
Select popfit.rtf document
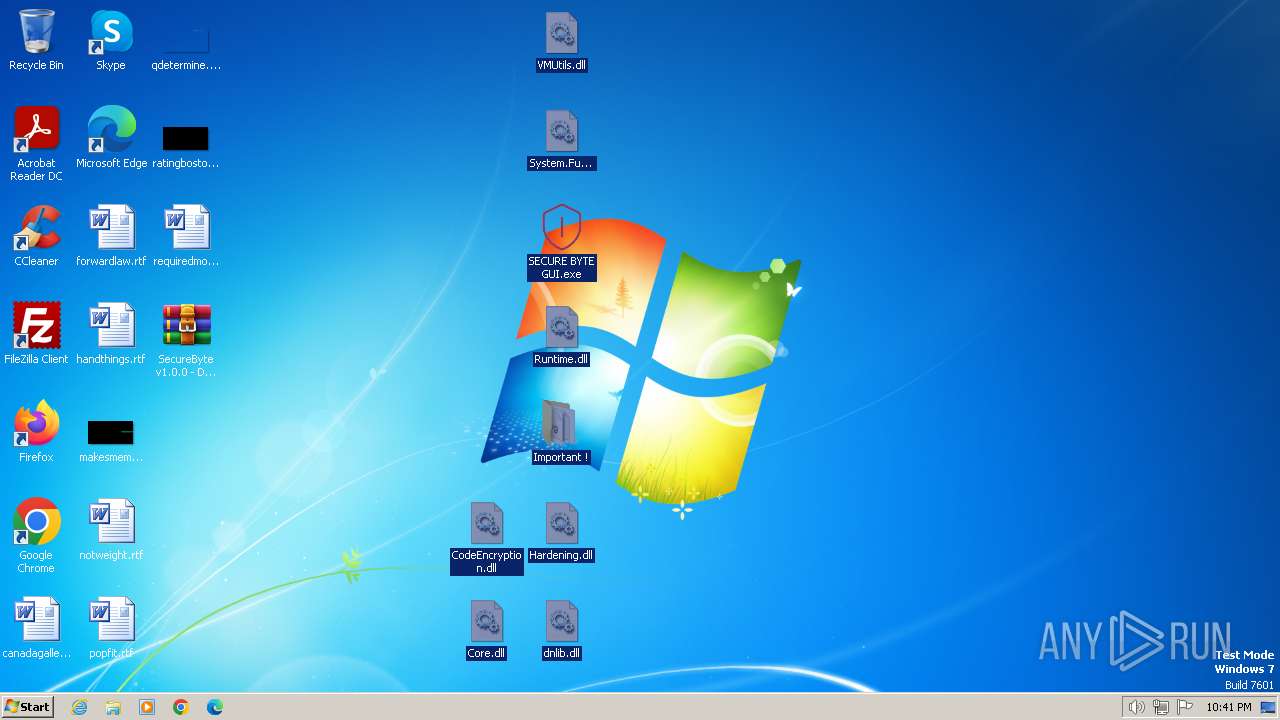(x=111, y=629)
